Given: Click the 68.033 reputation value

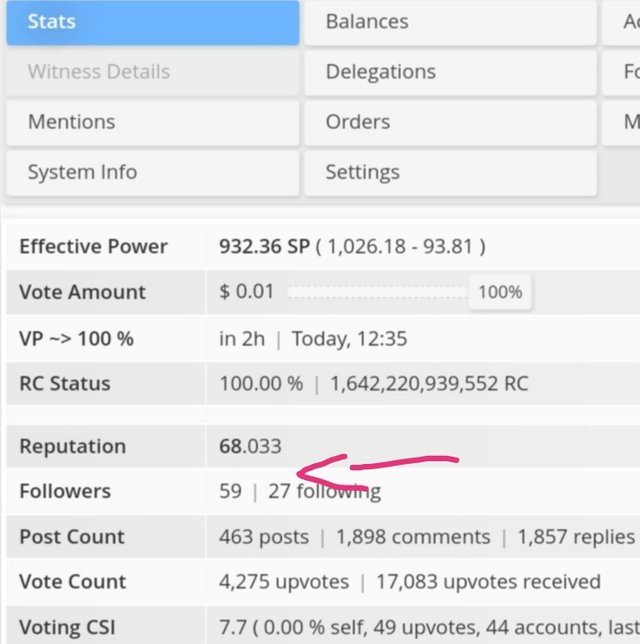Looking at the screenshot, I should coord(250,447).
